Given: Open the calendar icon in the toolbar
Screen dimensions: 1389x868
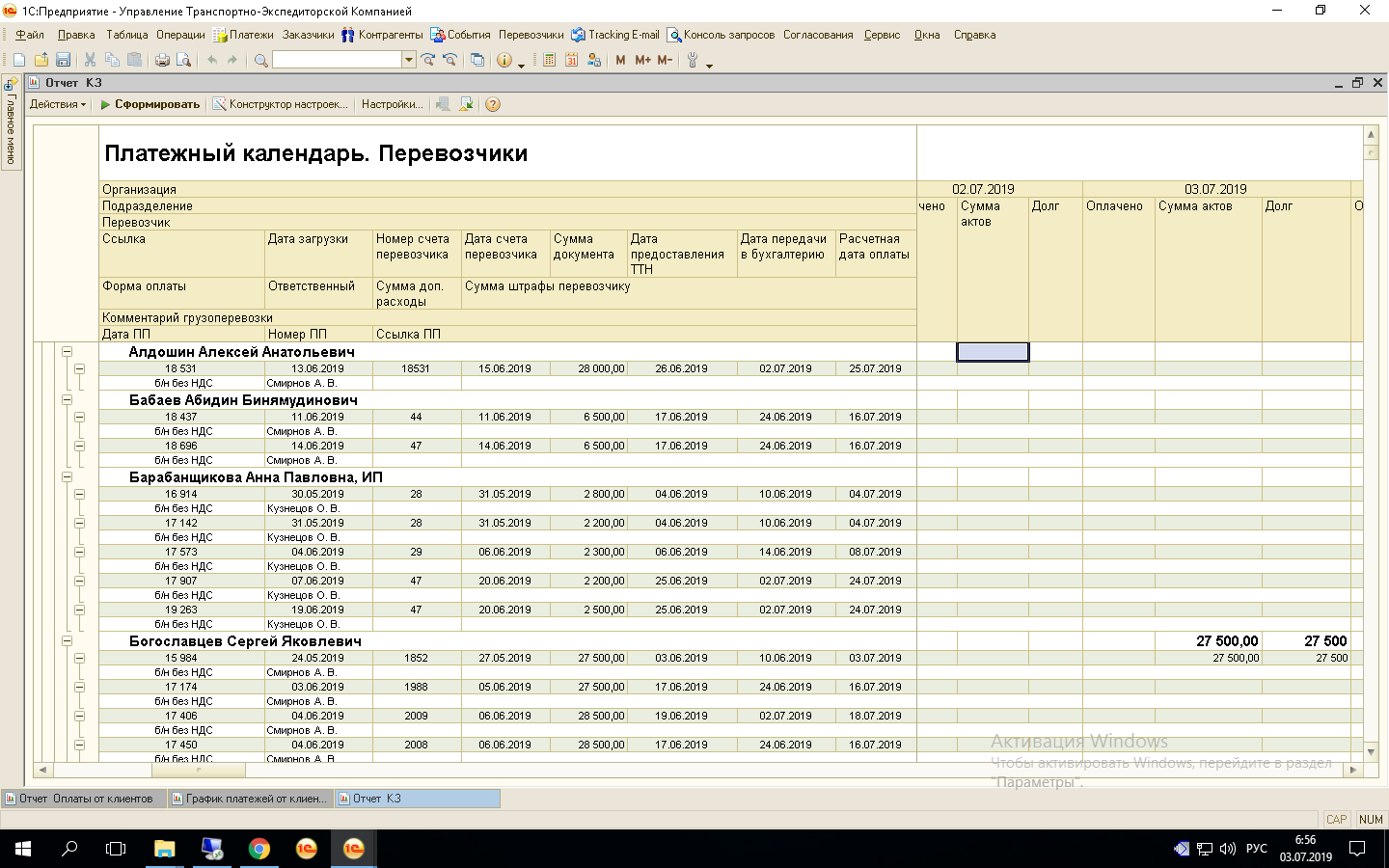Looking at the screenshot, I should pos(571,60).
